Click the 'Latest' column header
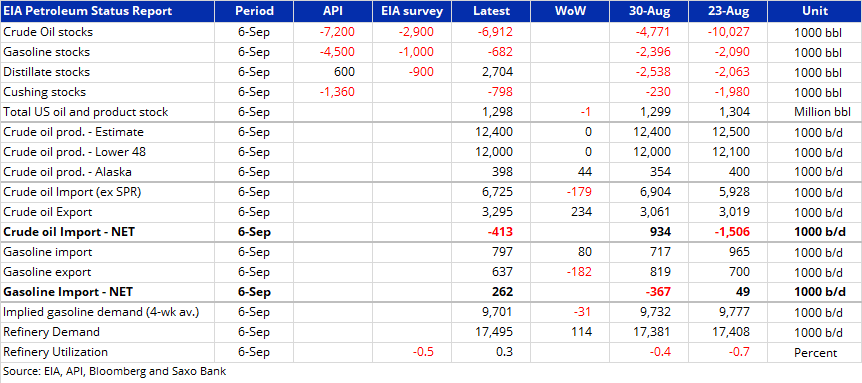Image resolution: width=862 pixels, height=383 pixels. (492, 11)
